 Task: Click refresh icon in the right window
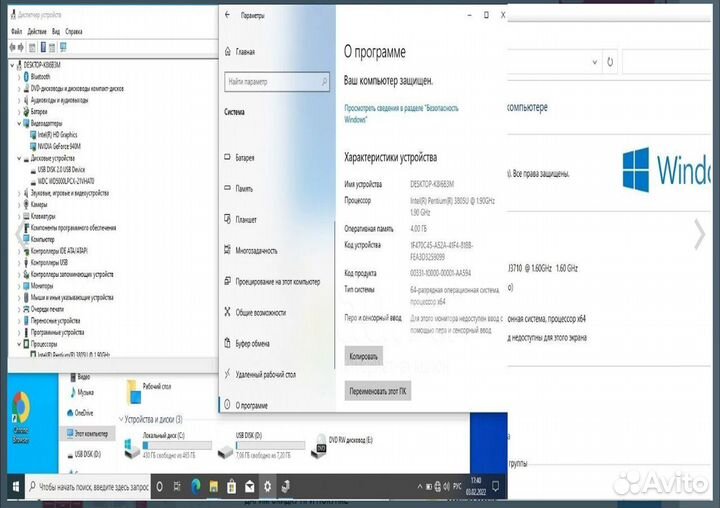coord(610,62)
